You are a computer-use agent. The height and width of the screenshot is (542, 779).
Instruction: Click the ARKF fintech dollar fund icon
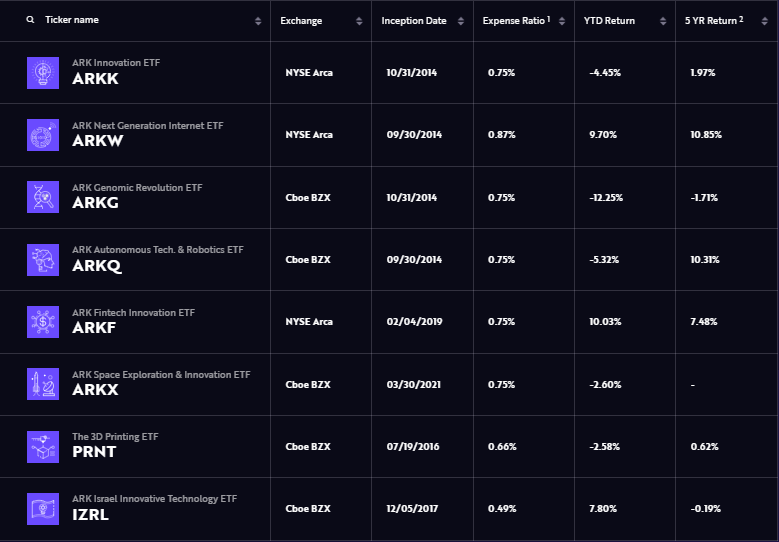pyautogui.click(x=43, y=322)
